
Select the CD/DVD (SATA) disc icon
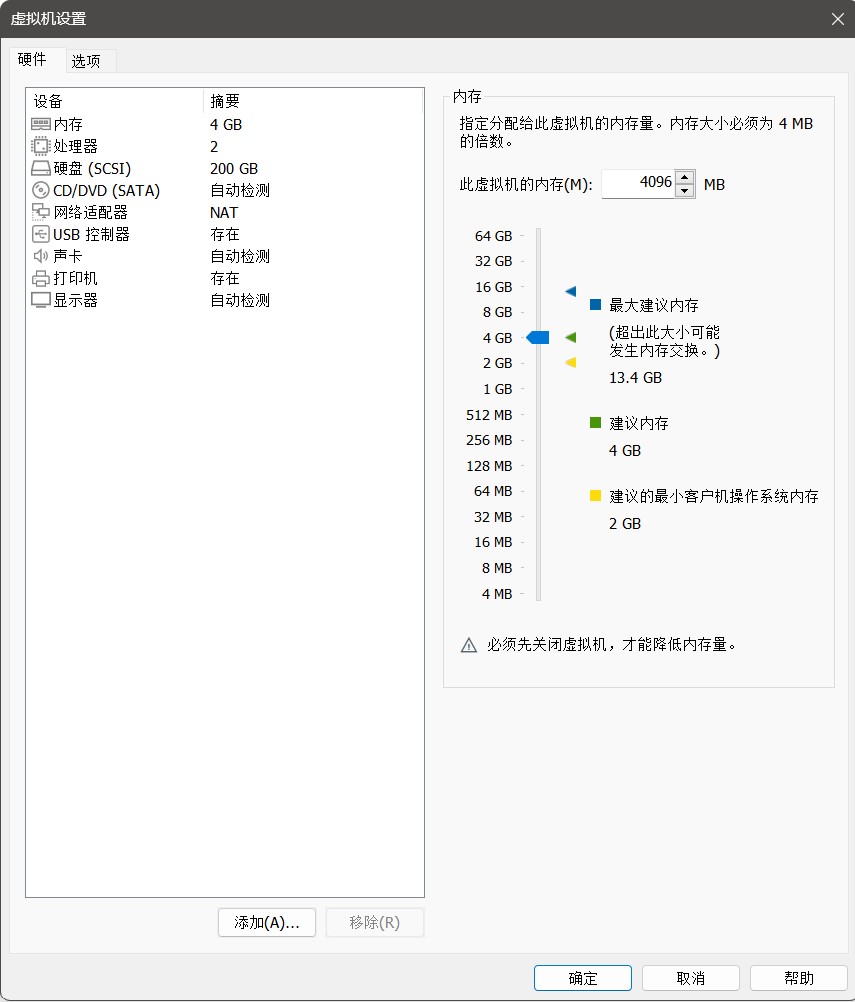point(41,190)
